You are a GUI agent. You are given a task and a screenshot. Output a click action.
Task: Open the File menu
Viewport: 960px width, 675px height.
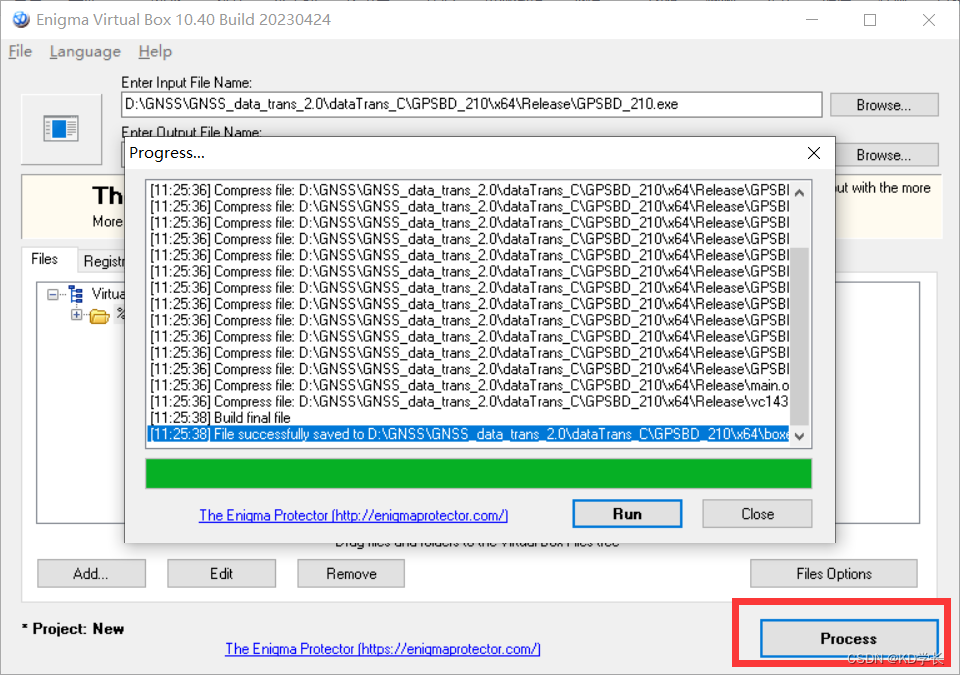pos(19,51)
